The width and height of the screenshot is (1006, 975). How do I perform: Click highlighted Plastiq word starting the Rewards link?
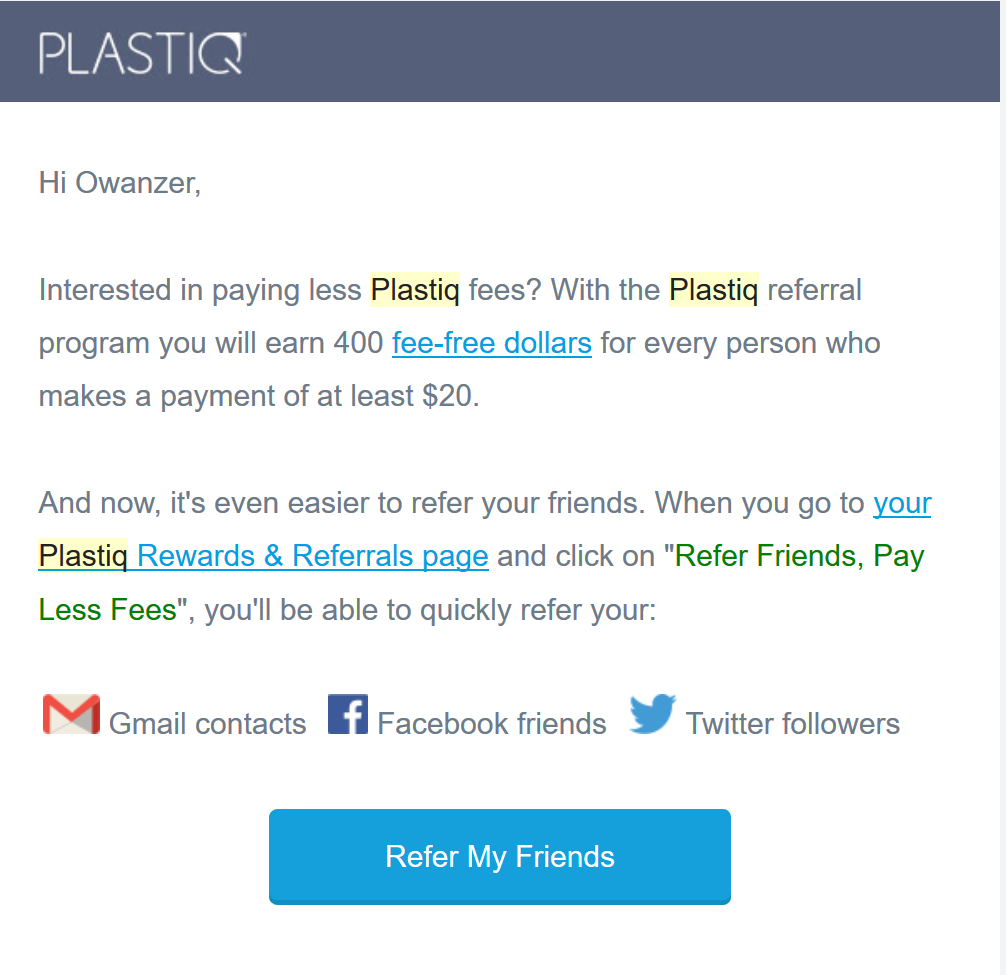click(x=83, y=555)
